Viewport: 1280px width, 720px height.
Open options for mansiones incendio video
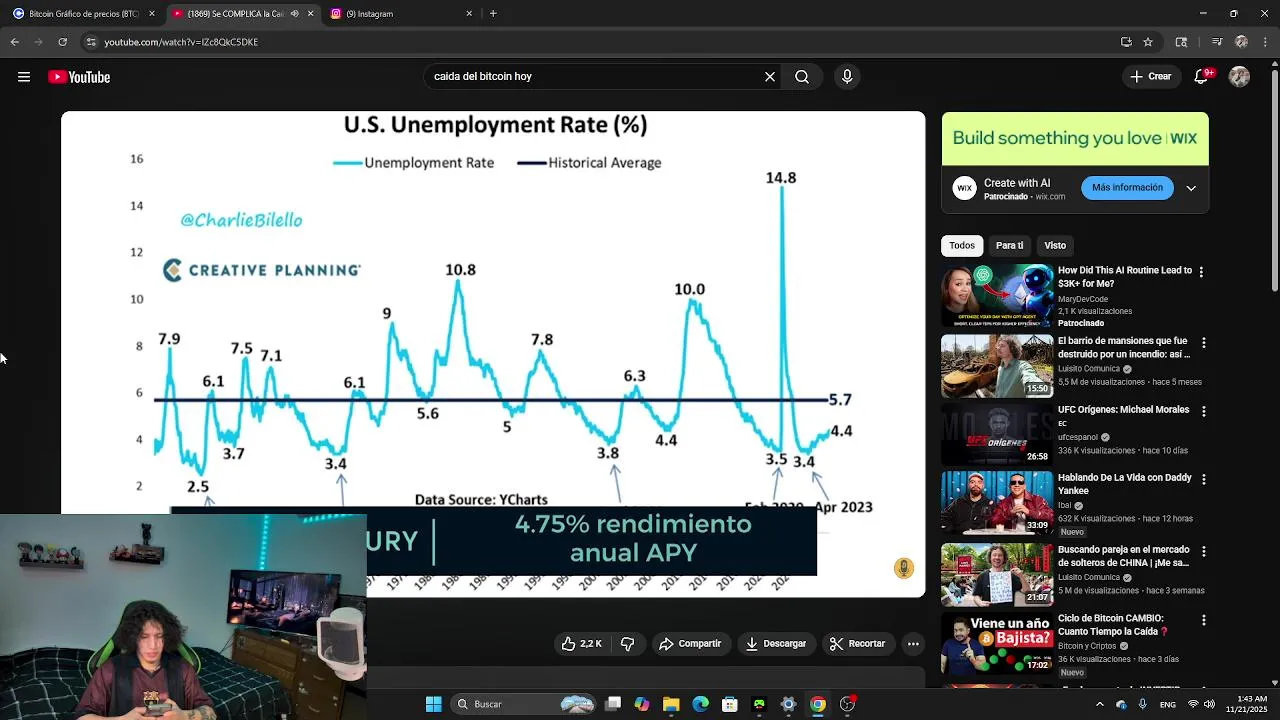[x=1201, y=343]
